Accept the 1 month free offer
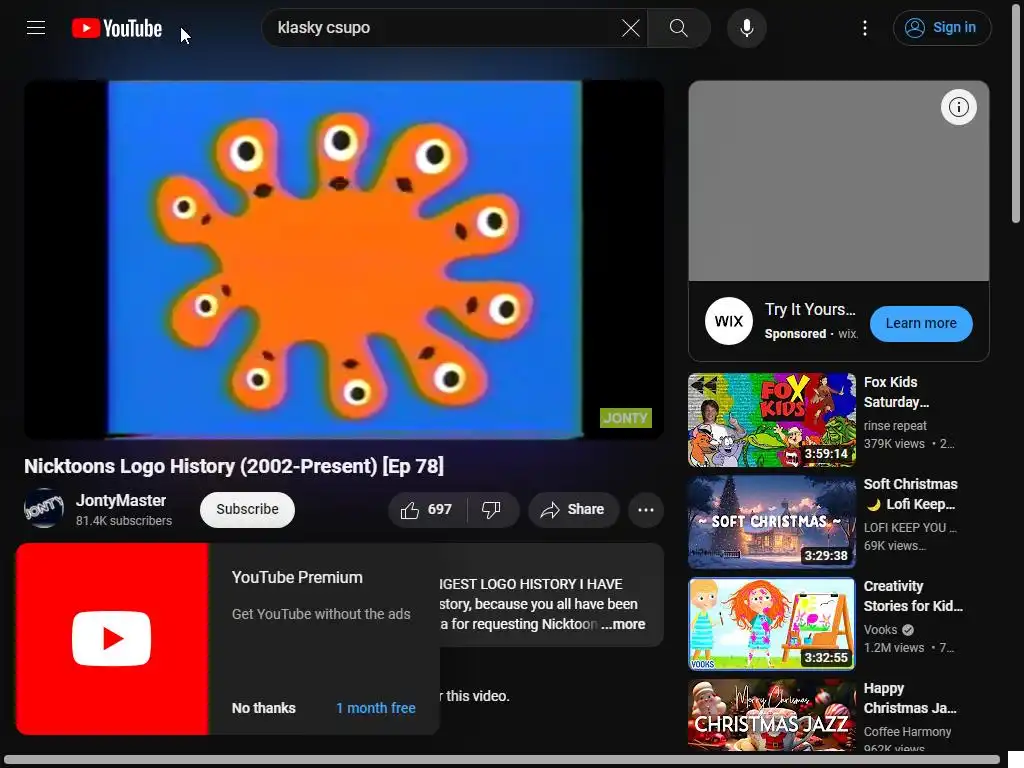This screenshot has height=768, width=1024. click(376, 708)
